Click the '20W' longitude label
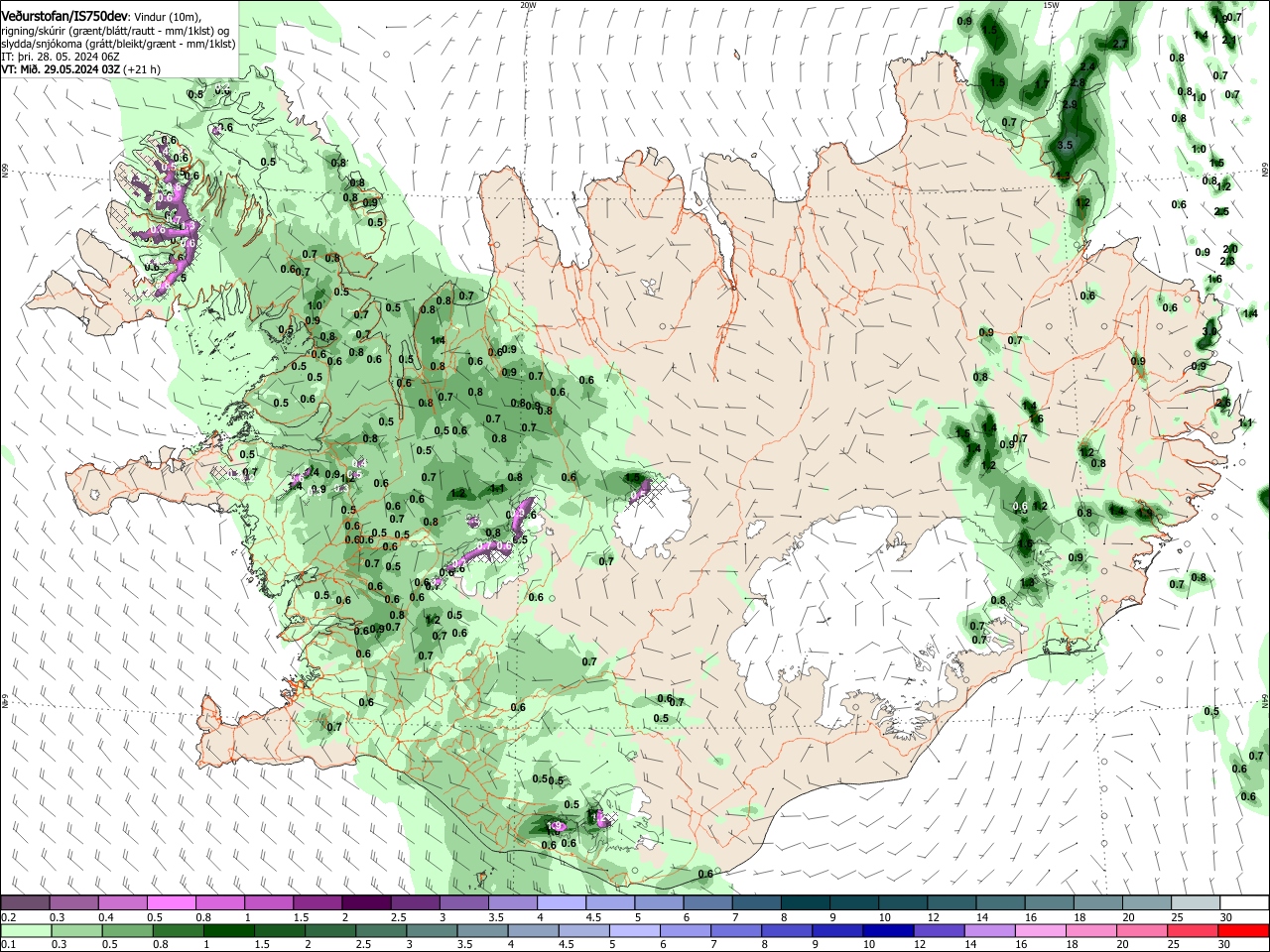The height and width of the screenshot is (952, 1270). pos(528,5)
